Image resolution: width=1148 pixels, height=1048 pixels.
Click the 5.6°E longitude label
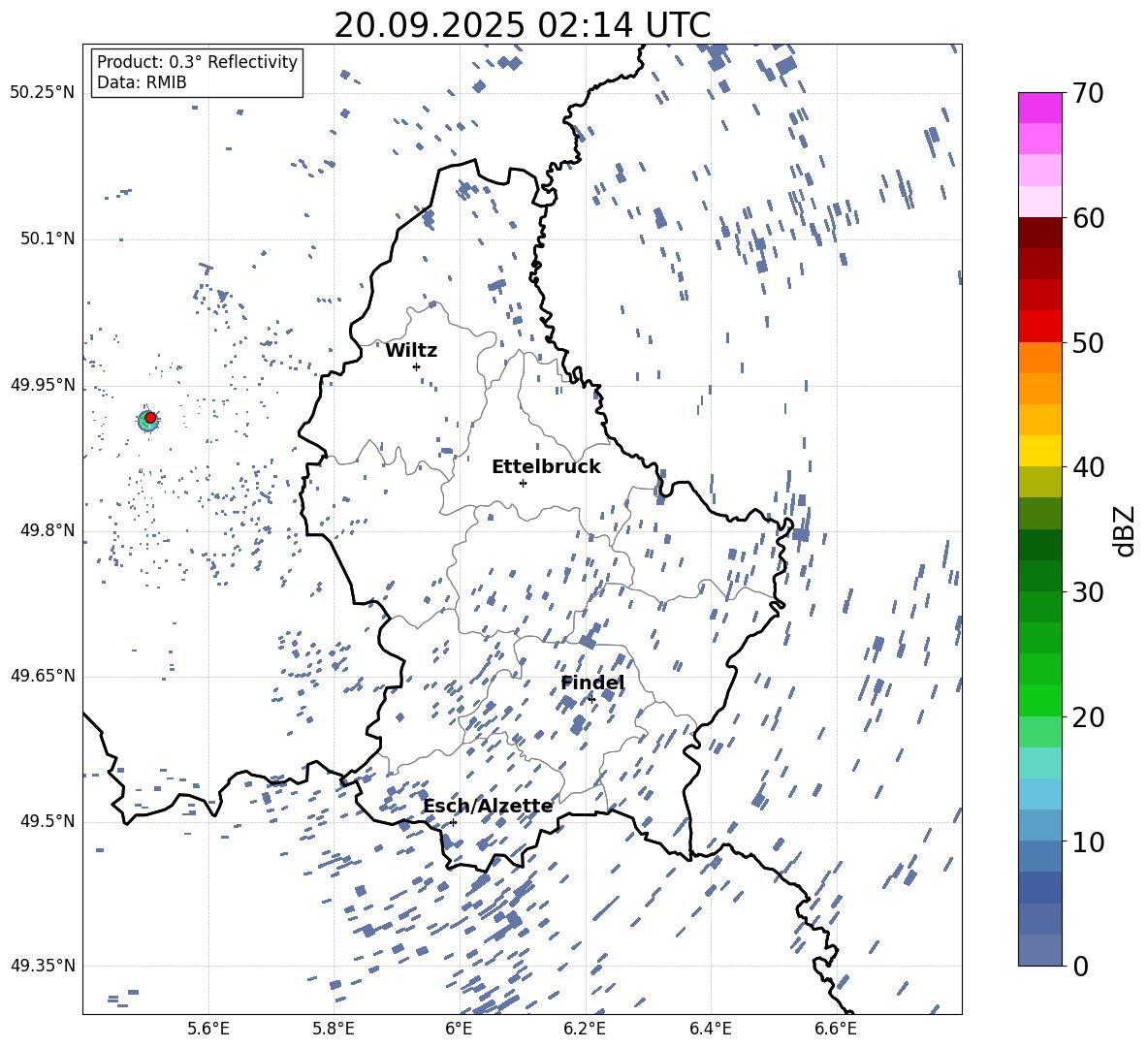tap(208, 1030)
